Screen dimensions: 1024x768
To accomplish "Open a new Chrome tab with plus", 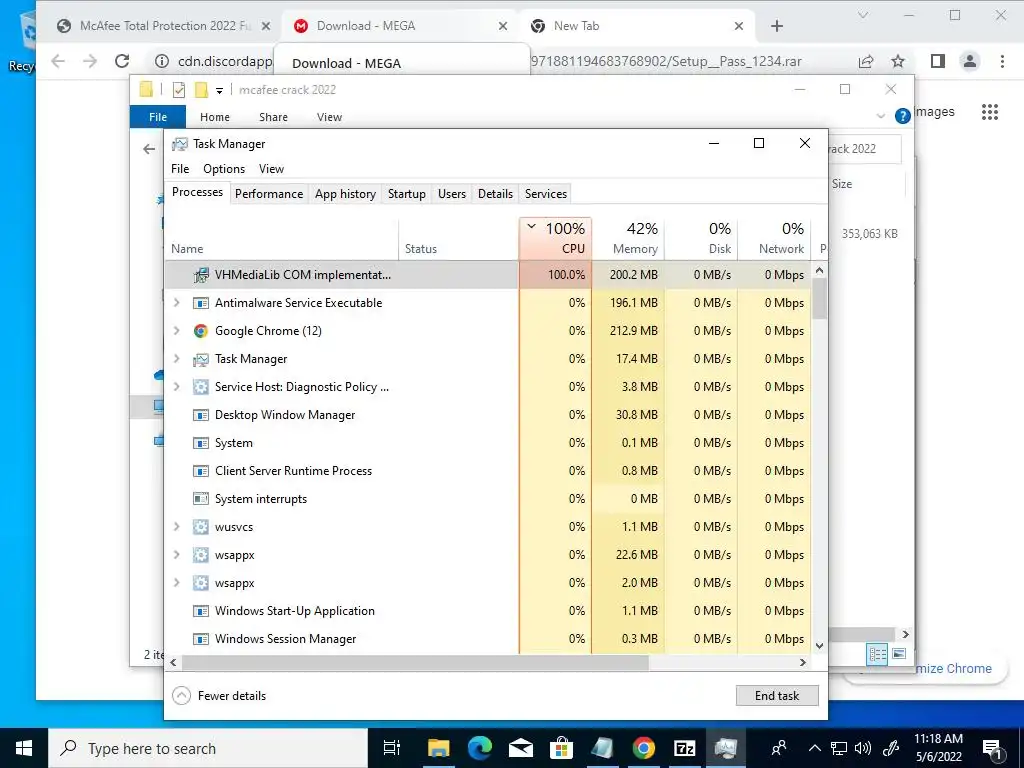I will (776, 26).
